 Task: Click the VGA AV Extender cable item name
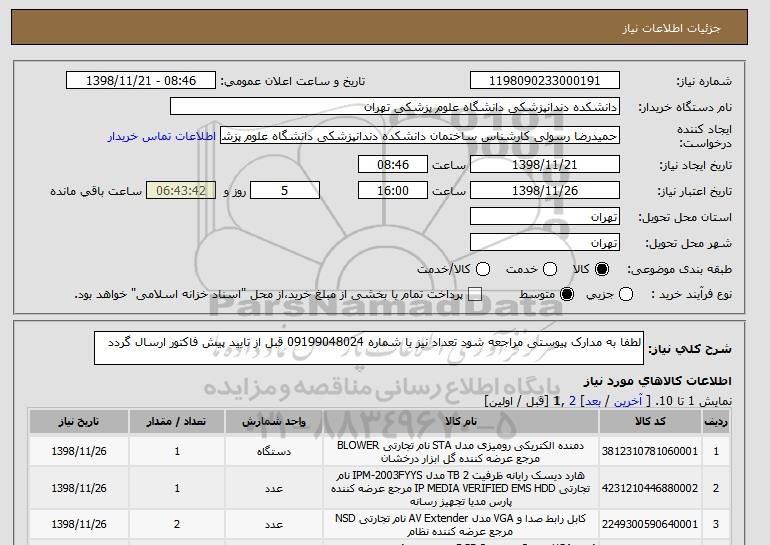(461, 525)
